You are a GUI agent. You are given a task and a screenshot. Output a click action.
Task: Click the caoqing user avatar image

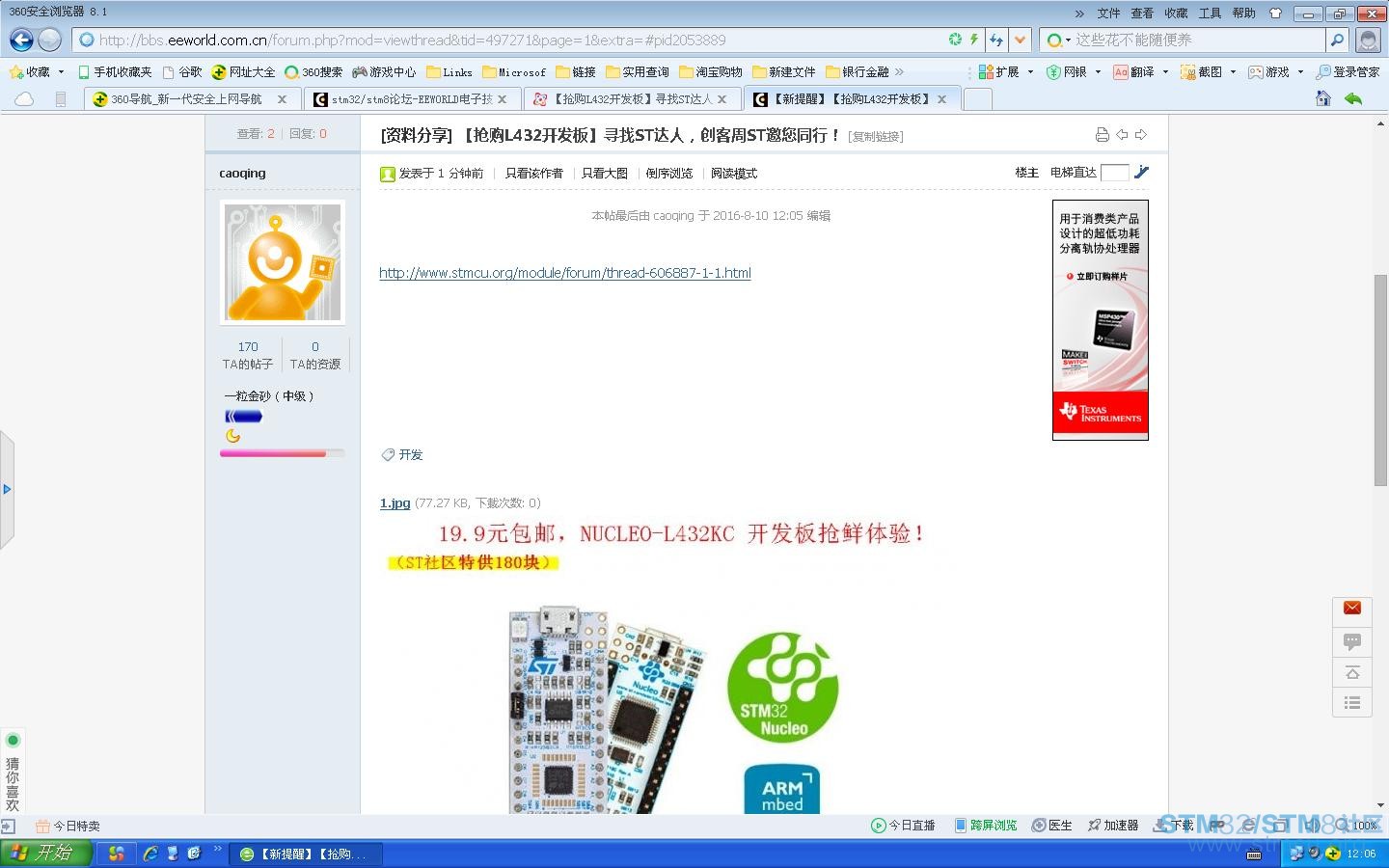coord(283,262)
